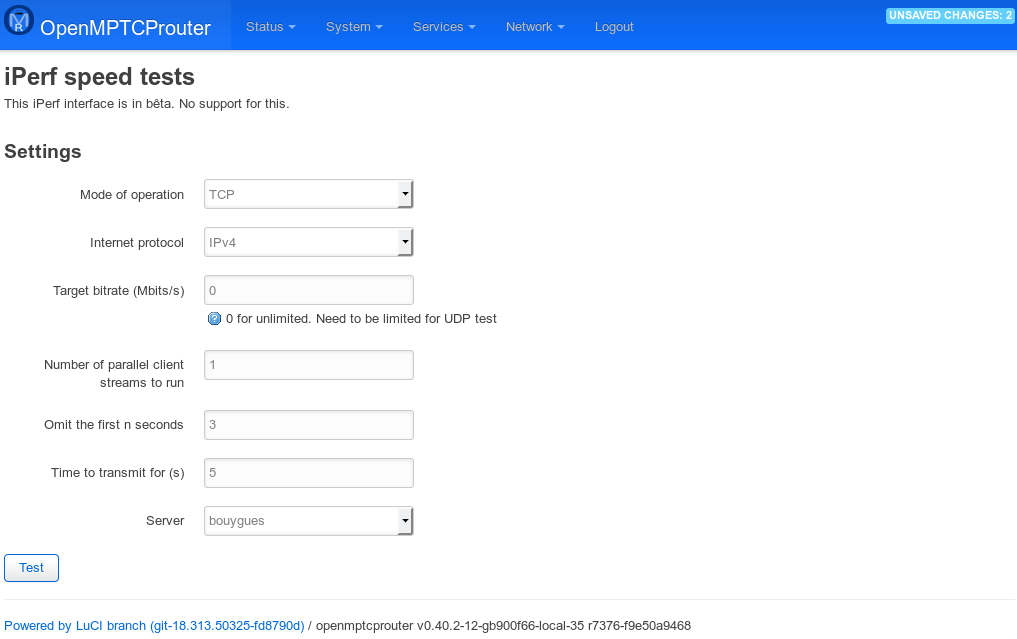The image size is (1017, 639).
Task: Focus the Time to transmit for field
Action: [309, 473]
